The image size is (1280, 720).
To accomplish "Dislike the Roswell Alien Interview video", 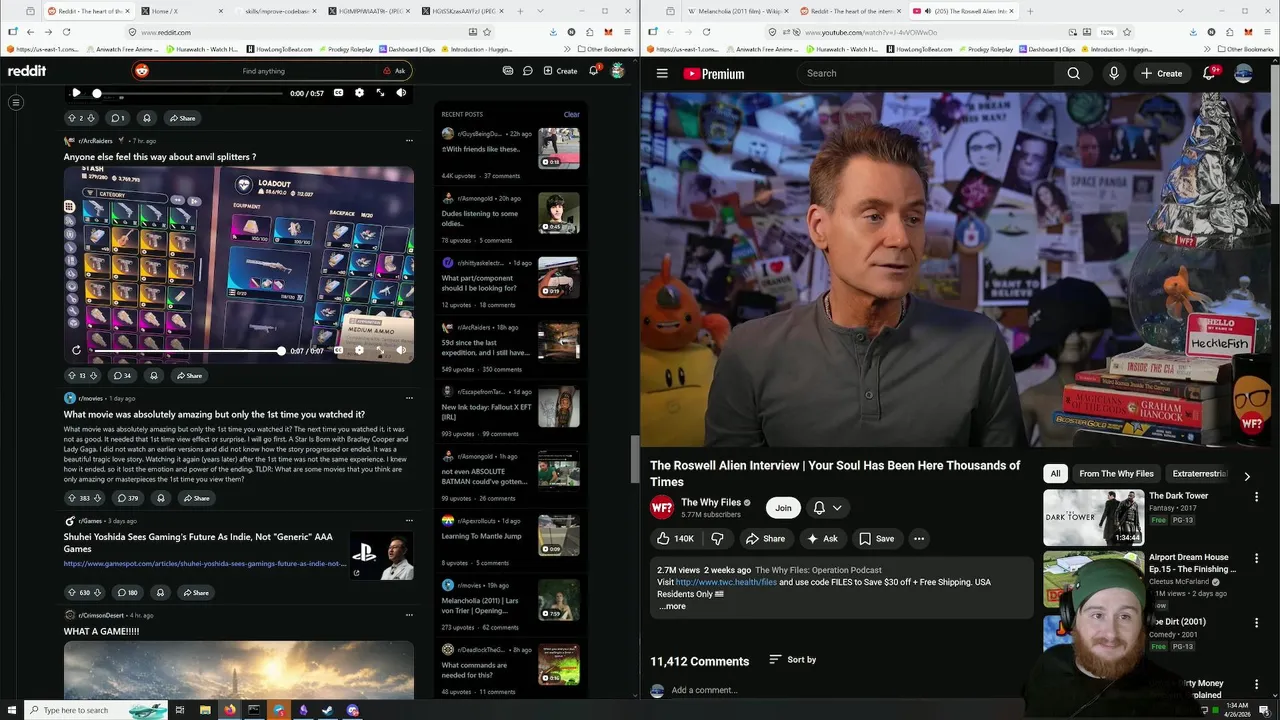I will coord(717,538).
